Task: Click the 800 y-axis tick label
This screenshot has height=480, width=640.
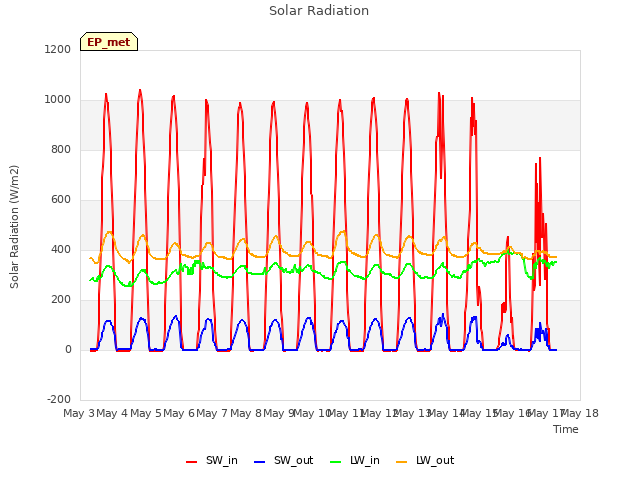Action: (61, 149)
